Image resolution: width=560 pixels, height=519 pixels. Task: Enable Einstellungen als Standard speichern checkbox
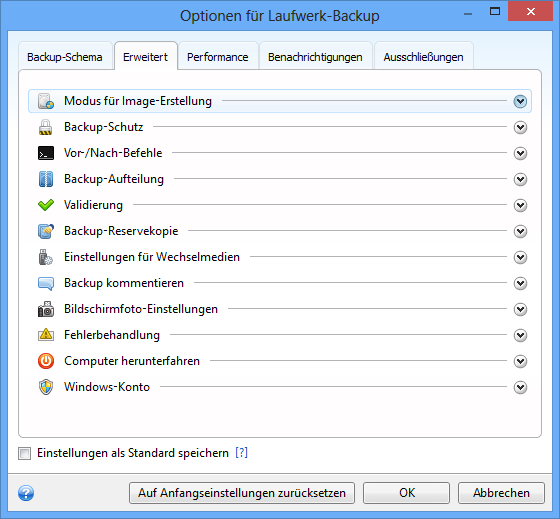(24, 453)
